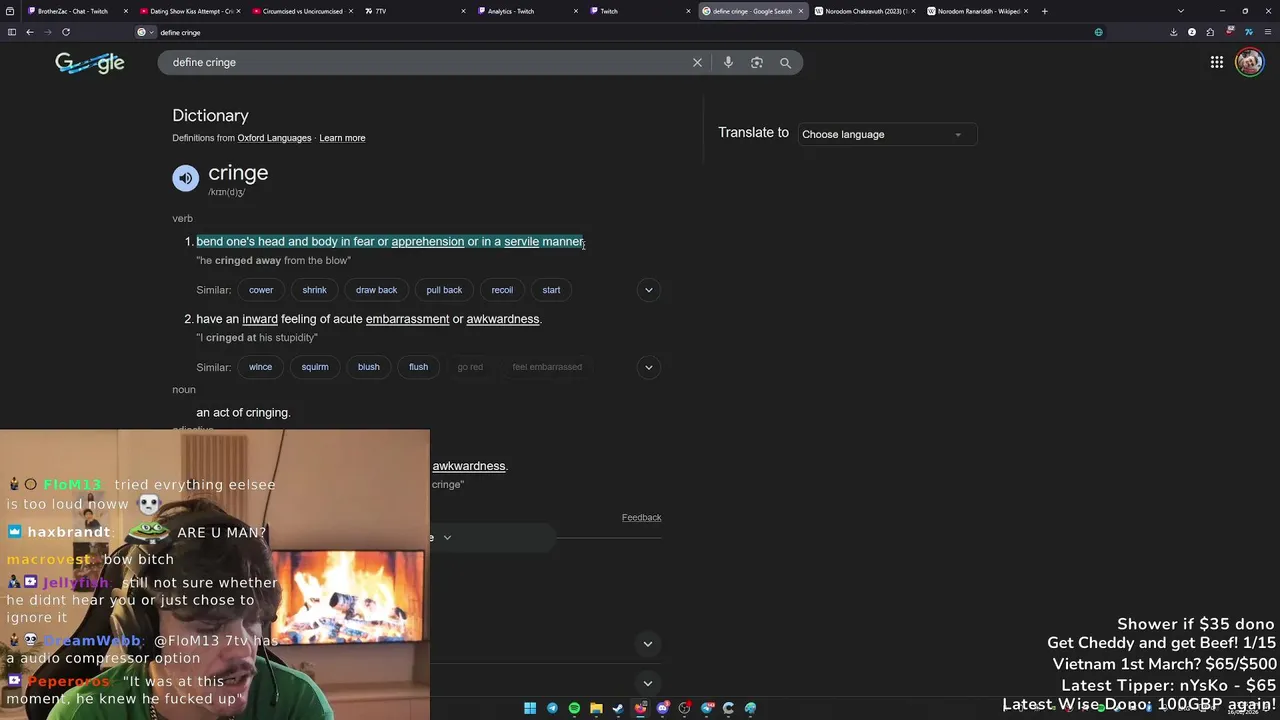Open a new browser tab
The height and width of the screenshot is (720, 1280).
[1044, 11]
